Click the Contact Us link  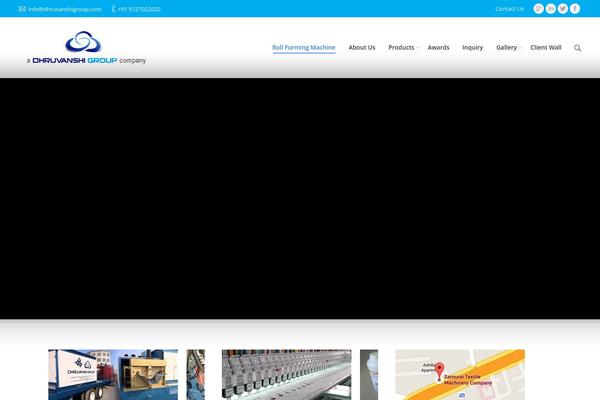(x=509, y=9)
